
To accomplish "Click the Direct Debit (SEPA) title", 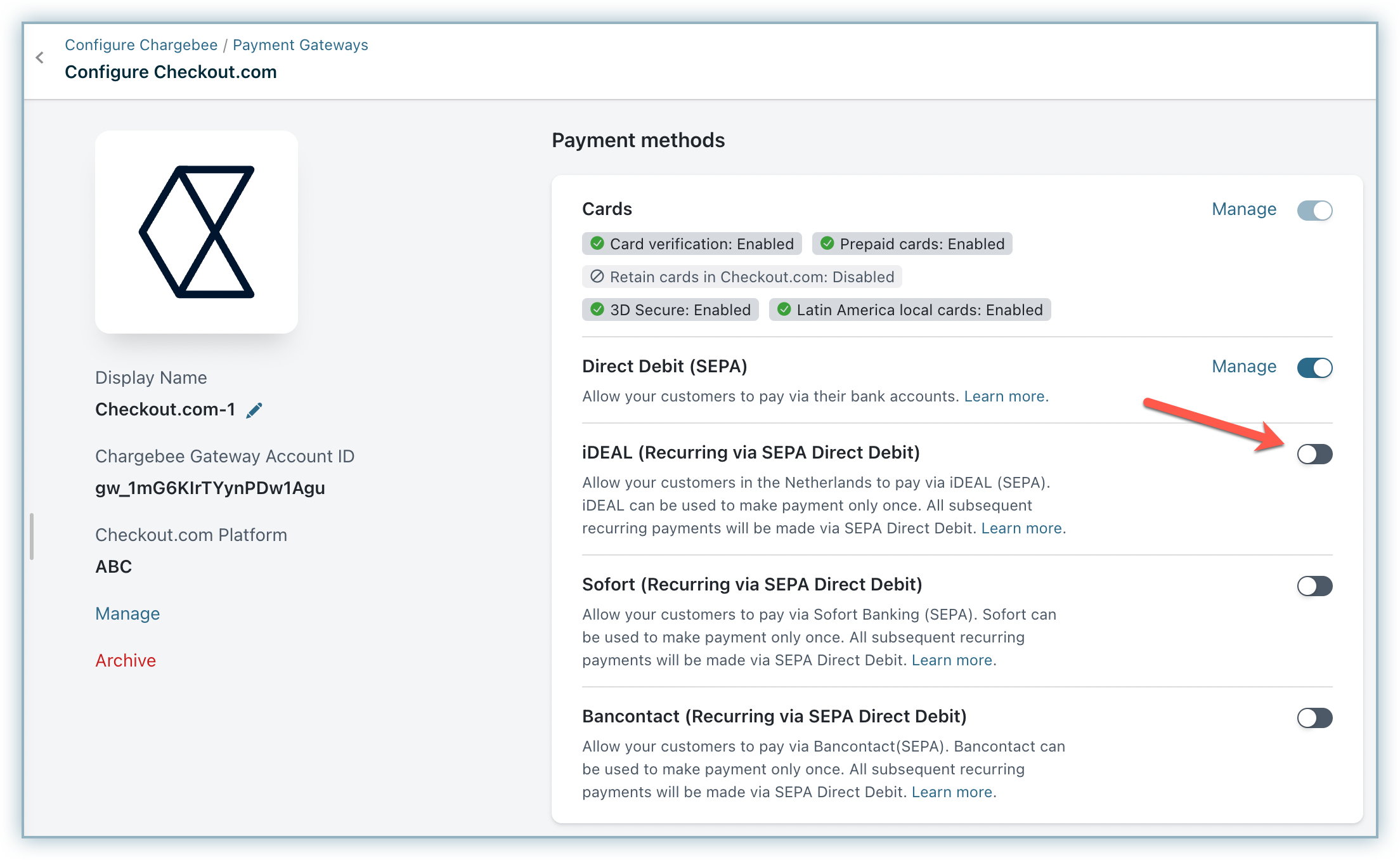I will click(x=664, y=367).
